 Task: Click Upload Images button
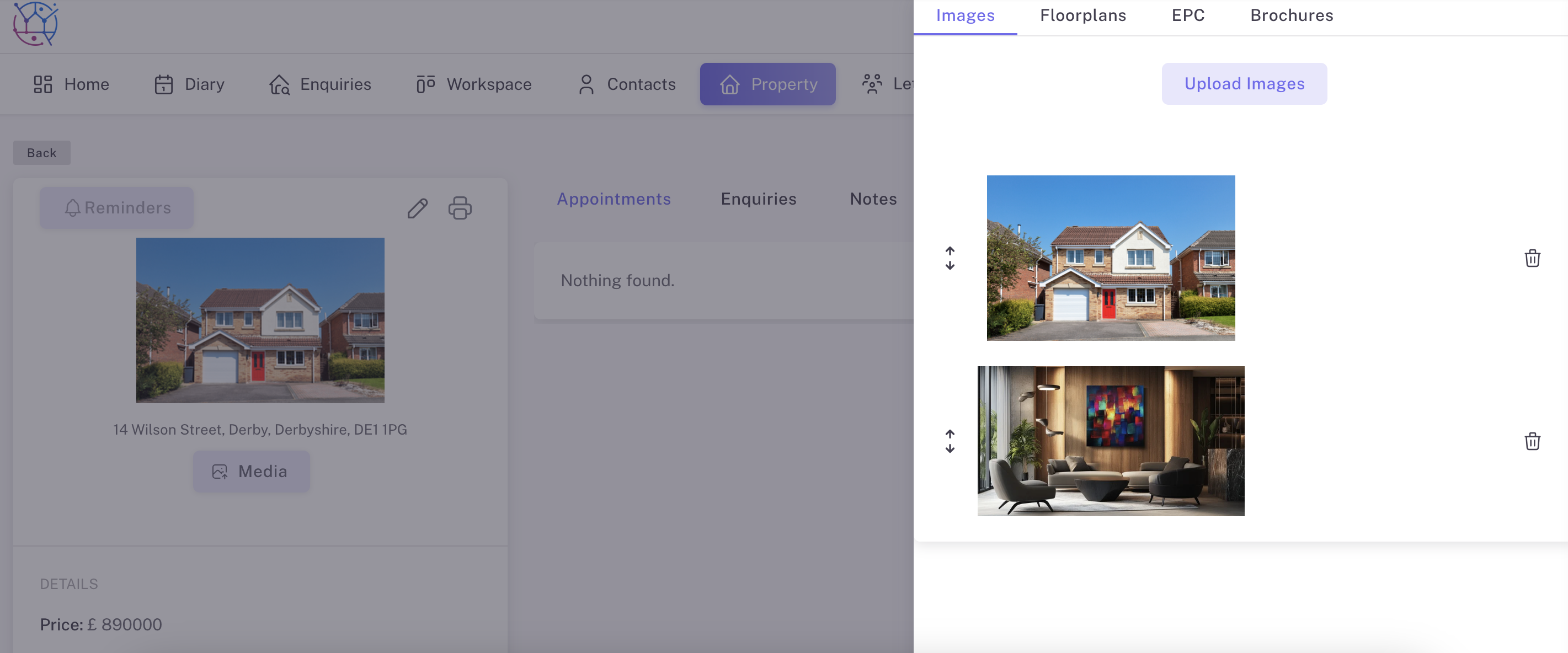click(x=1244, y=83)
